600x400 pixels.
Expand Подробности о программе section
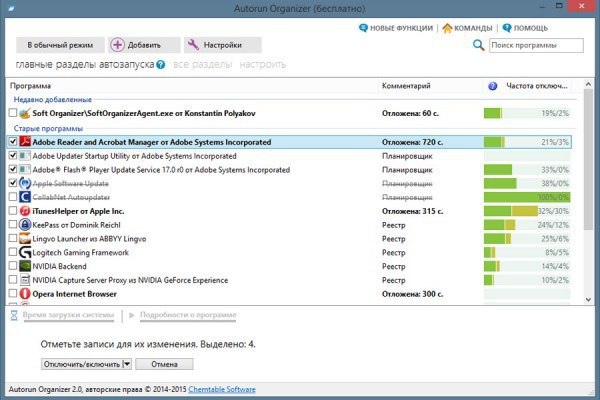pyautogui.click(x=188, y=315)
